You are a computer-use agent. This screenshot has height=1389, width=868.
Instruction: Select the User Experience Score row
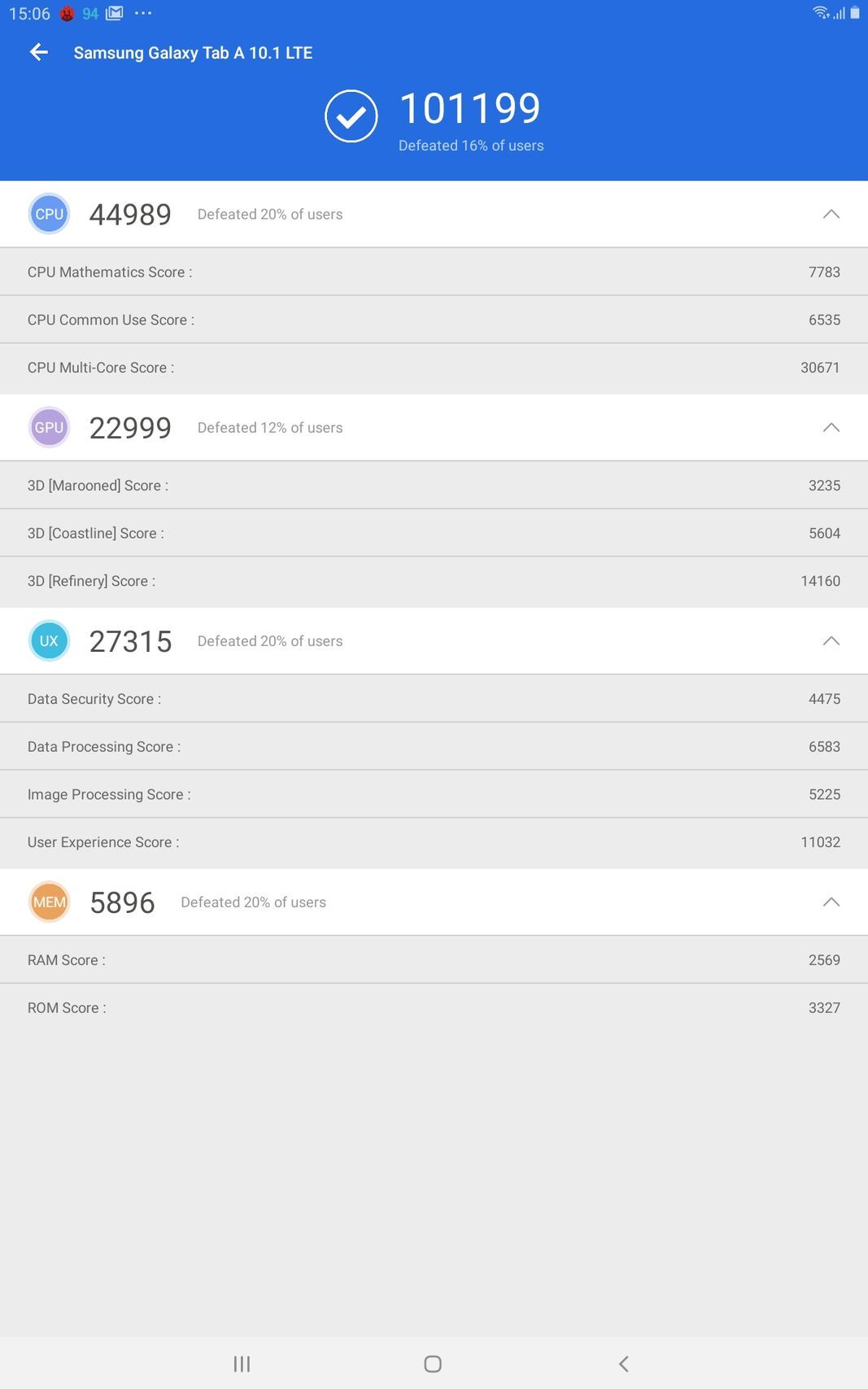coord(434,842)
